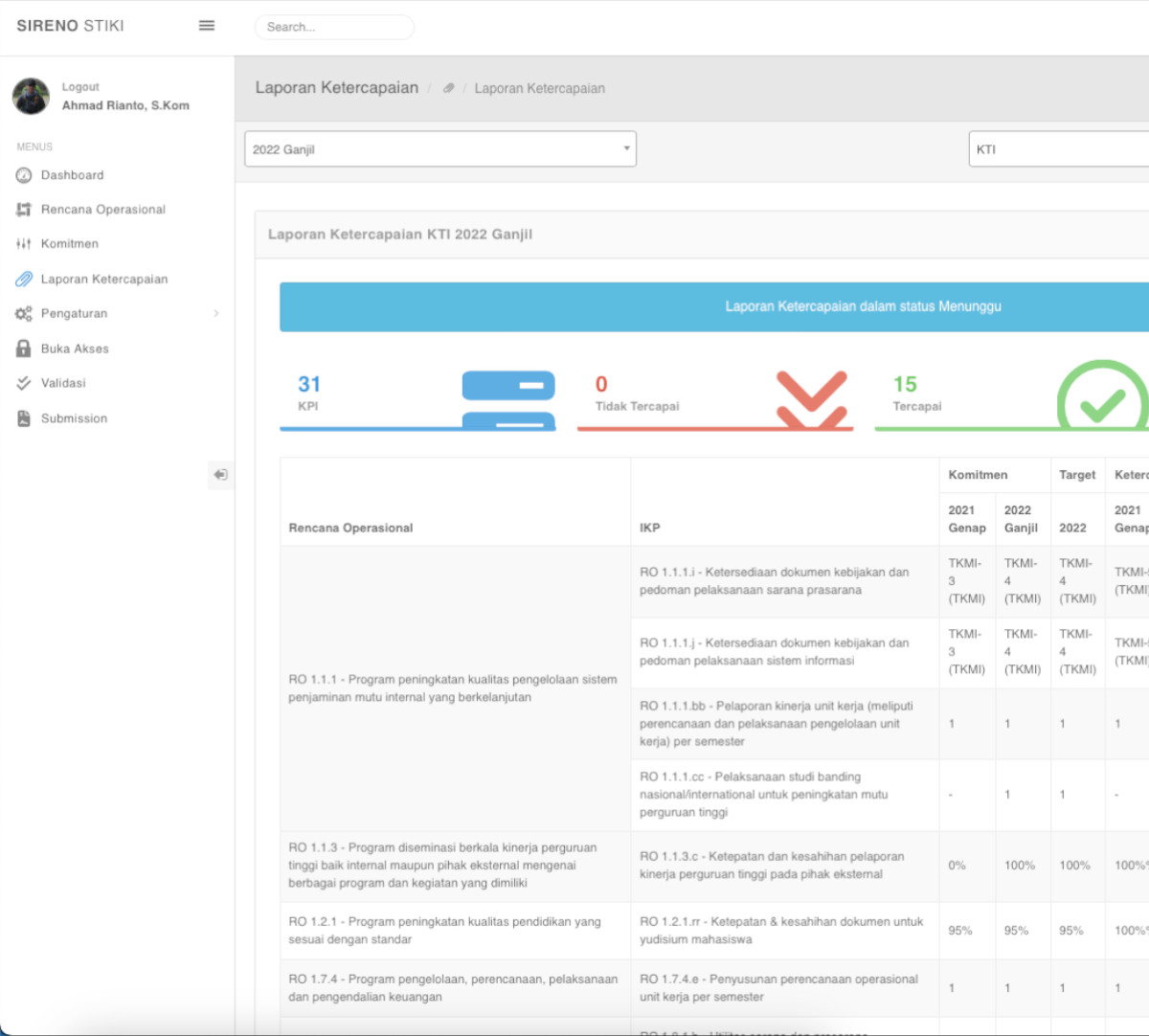Click the Validasi checkmark icon
Screen dimensions: 1149x1036
click(x=24, y=383)
